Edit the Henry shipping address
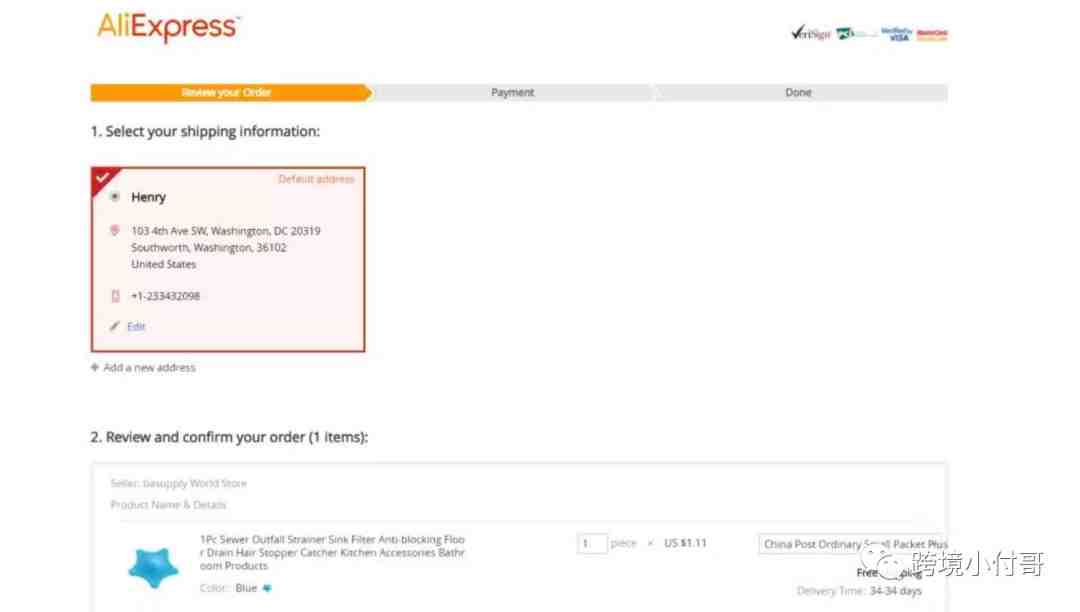The width and height of the screenshot is (1080, 612). (136, 326)
